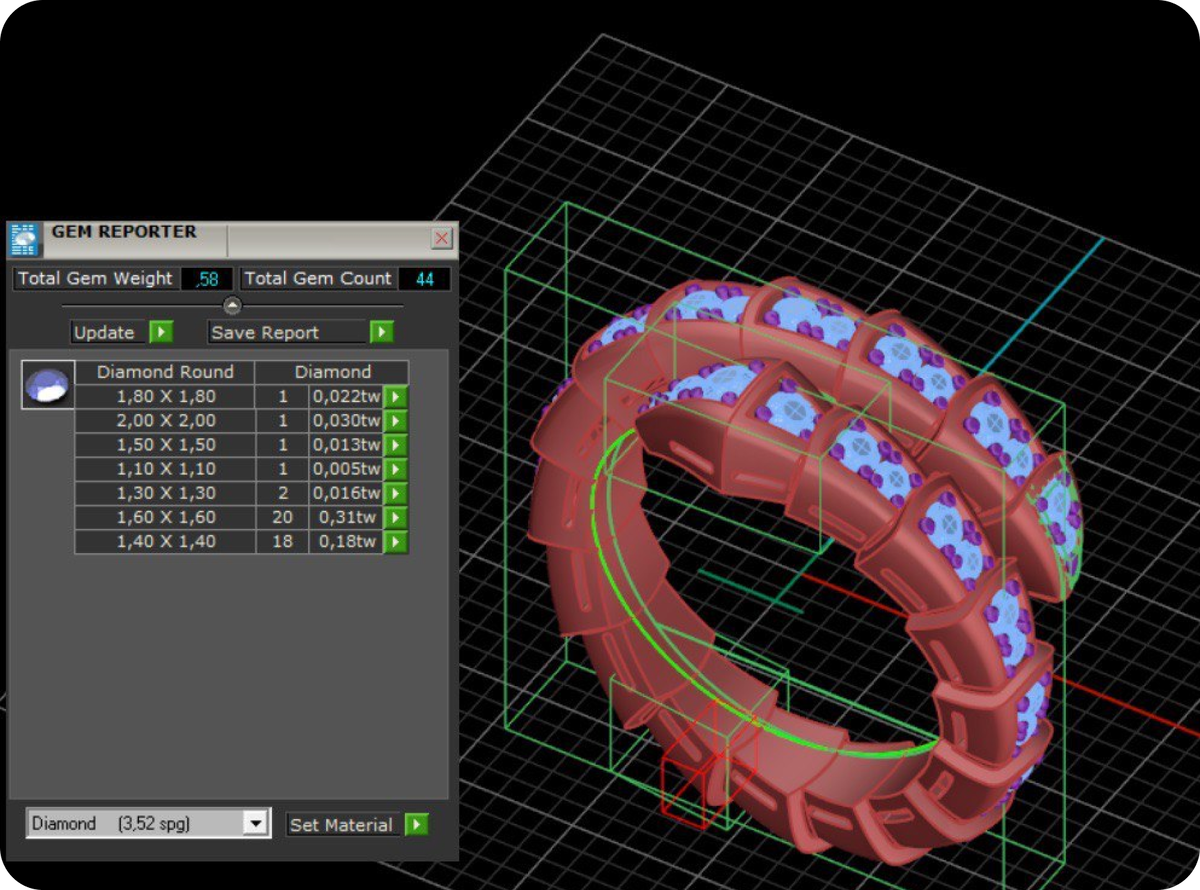Click the Update button
The width and height of the screenshot is (1200, 890).
click(110, 332)
